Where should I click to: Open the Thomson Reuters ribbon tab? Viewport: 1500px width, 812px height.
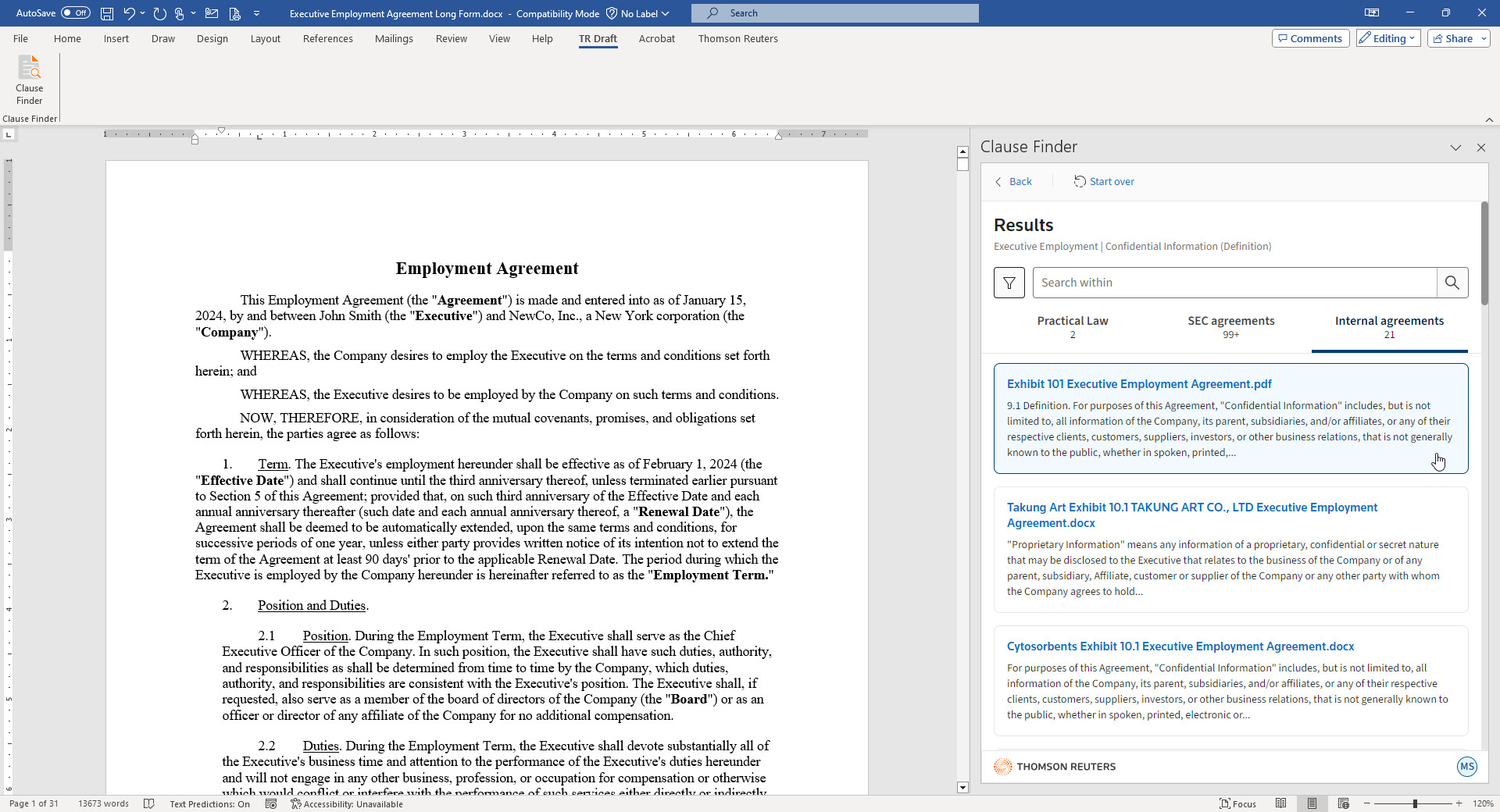737,38
